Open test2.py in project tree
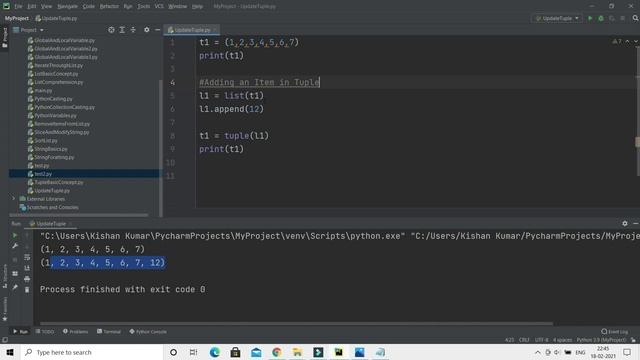Screen dimensions: 640x360 pyautogui.click(x=43, y=174)
